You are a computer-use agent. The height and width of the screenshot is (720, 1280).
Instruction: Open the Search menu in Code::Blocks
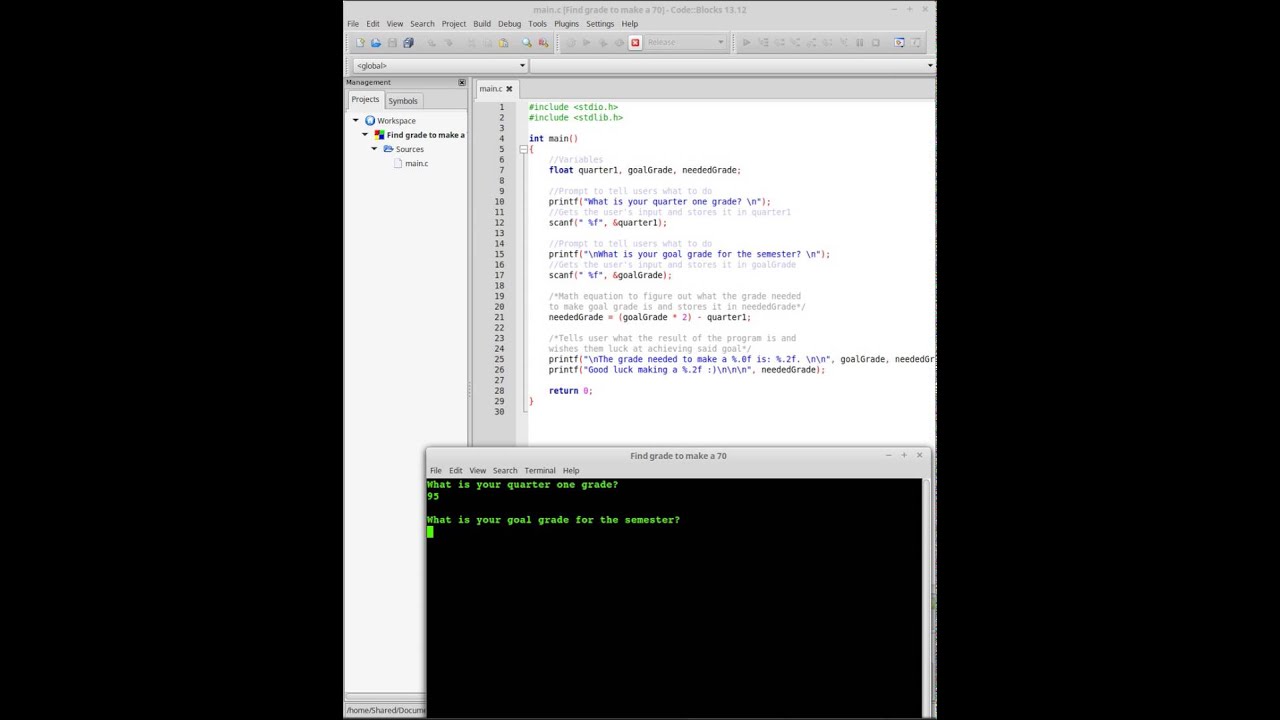pos(422,24)
